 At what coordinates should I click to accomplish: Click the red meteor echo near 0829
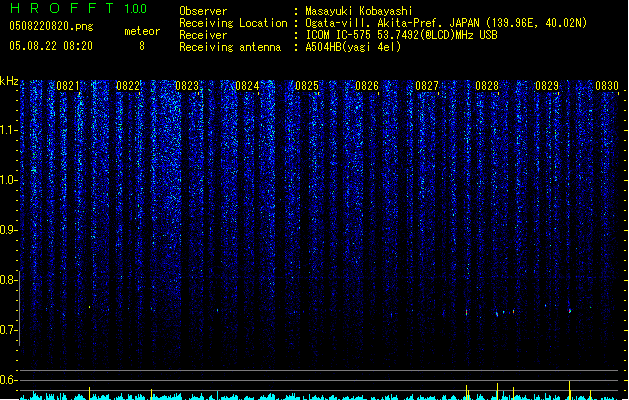(x=570, y=311)
